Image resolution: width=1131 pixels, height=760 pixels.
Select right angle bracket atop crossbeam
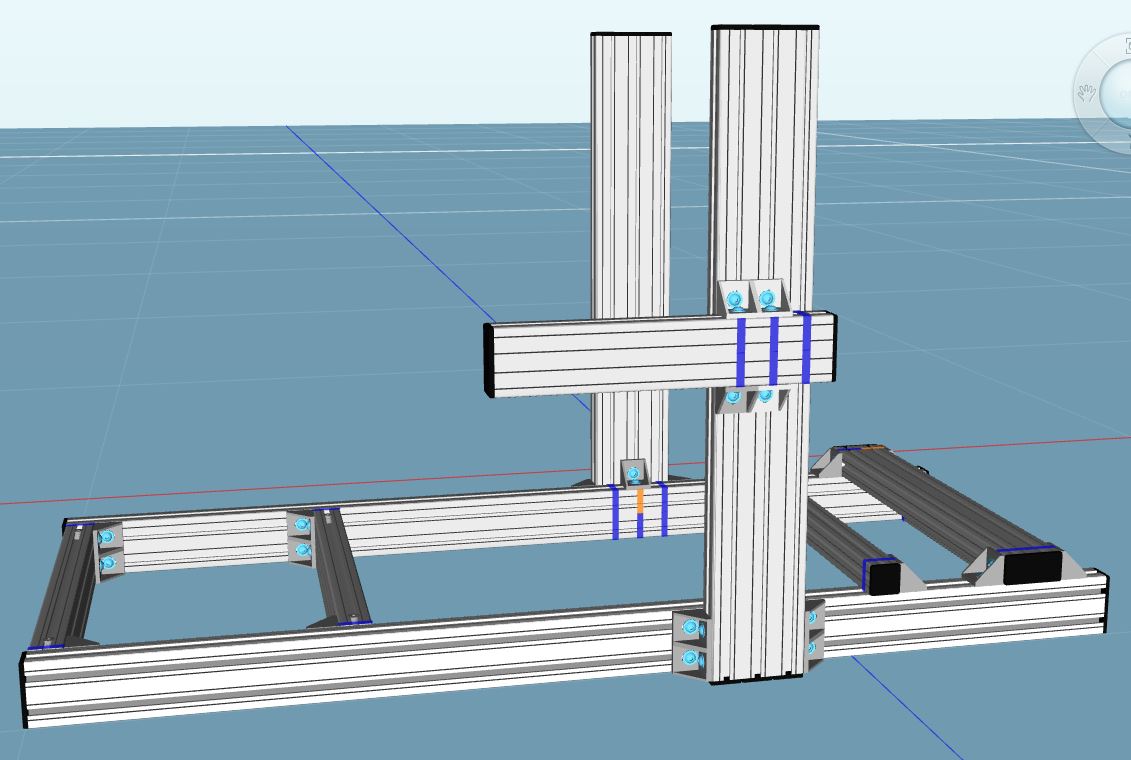768,296
